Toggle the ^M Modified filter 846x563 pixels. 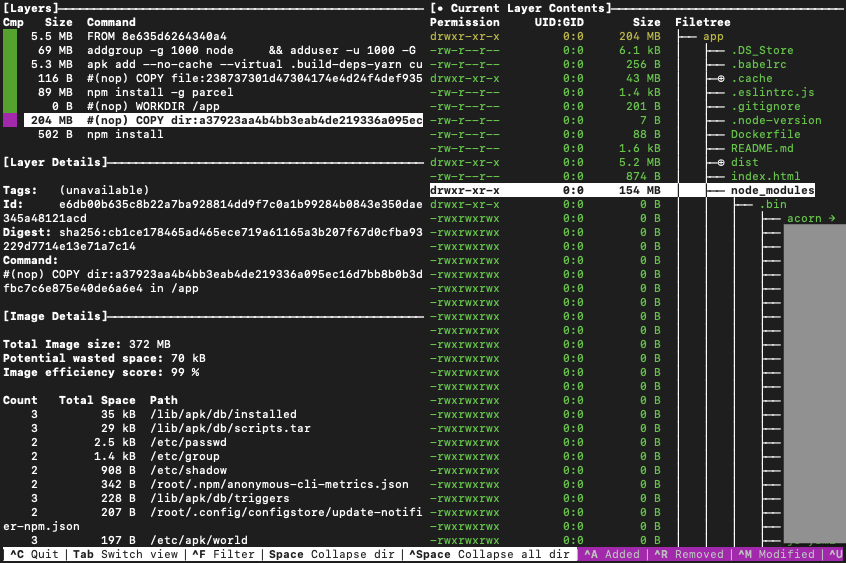click(x=776, y=554)
